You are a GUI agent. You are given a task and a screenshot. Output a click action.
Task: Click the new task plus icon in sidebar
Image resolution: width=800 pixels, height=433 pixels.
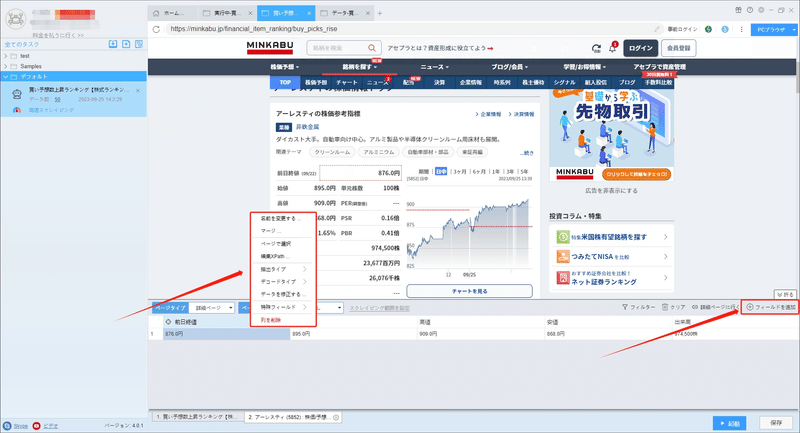tap(126, 44)
